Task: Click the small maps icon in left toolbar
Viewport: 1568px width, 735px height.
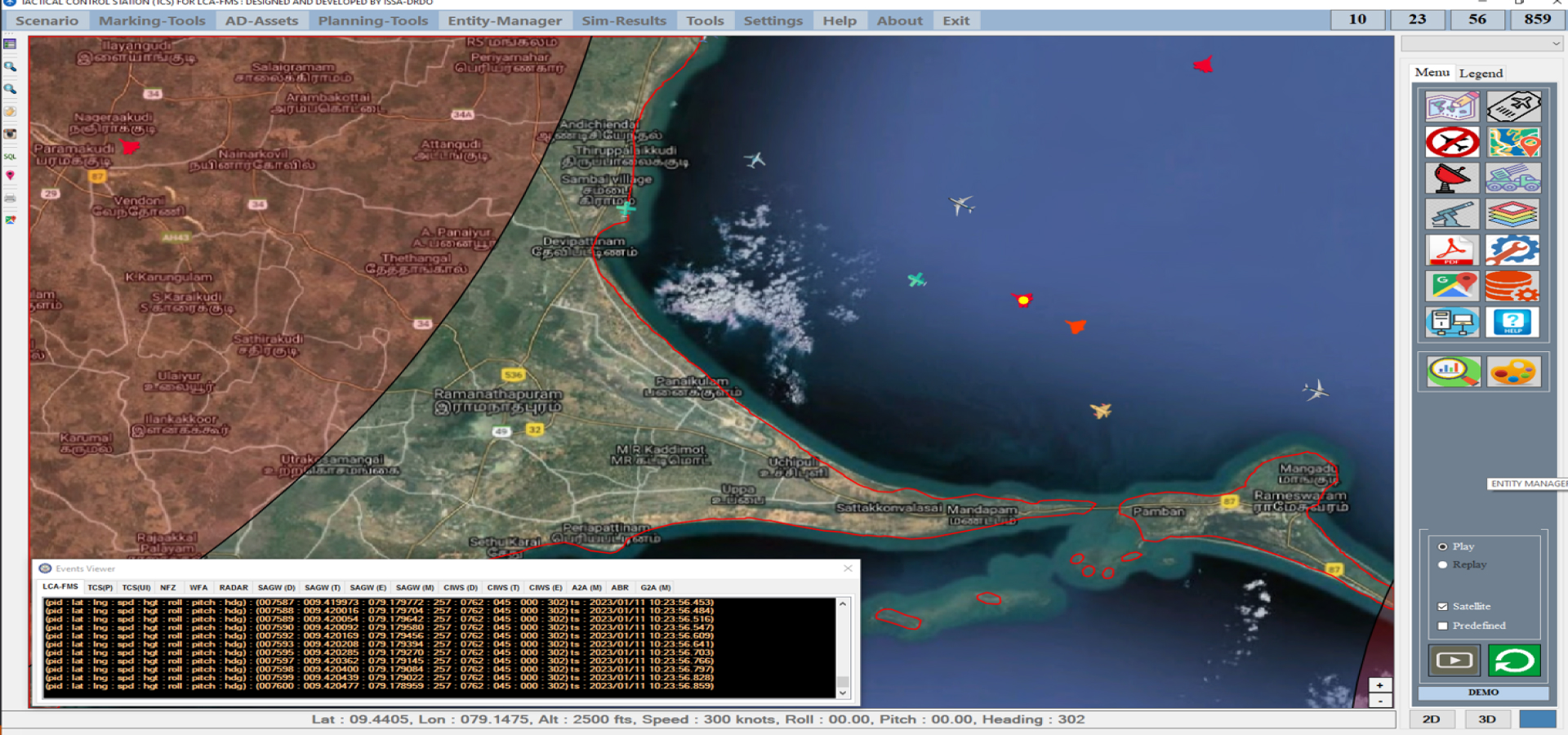Action: (x=10, y=220)
